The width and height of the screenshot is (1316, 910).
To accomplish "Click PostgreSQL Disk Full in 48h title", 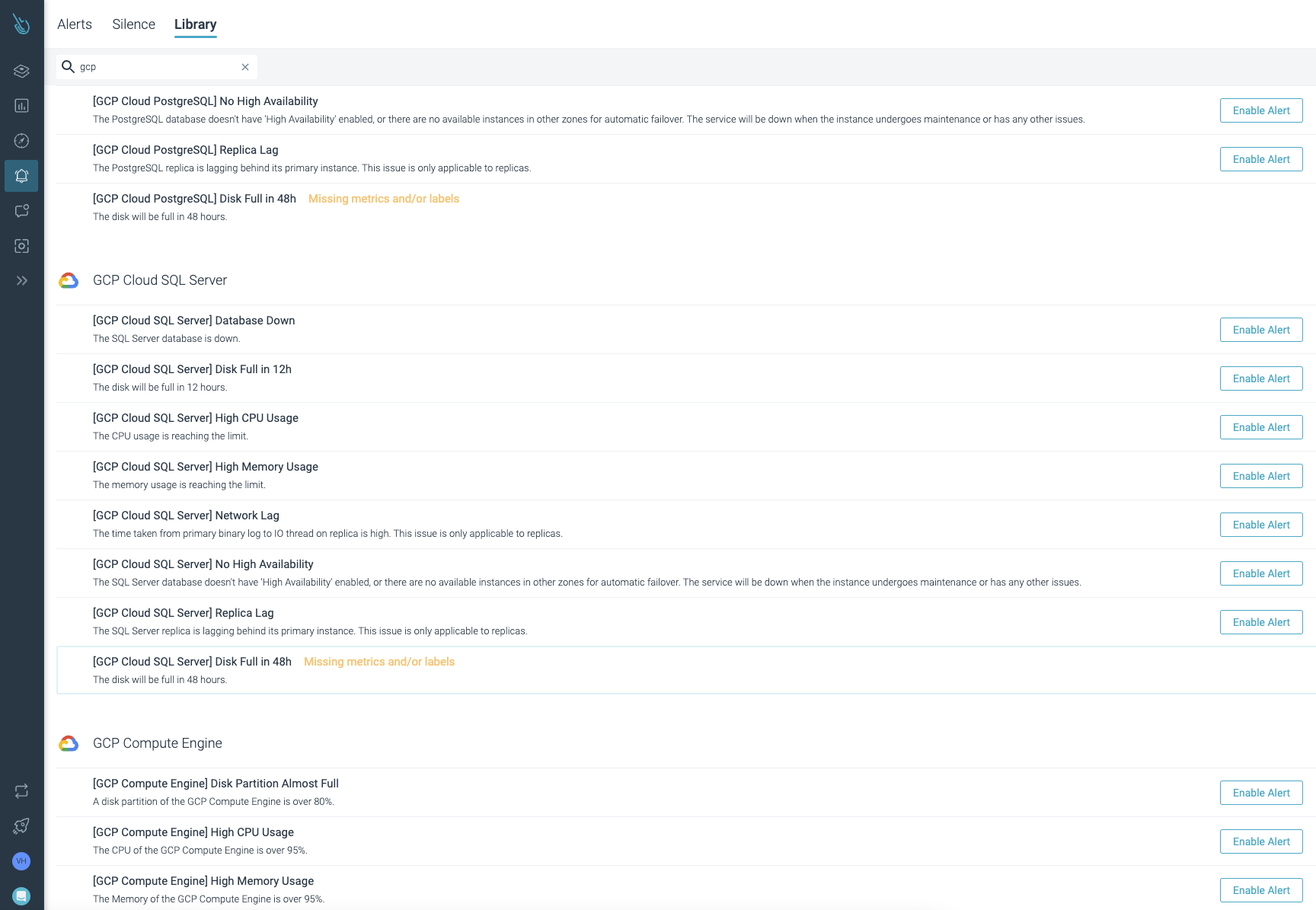I will [194, 199].
